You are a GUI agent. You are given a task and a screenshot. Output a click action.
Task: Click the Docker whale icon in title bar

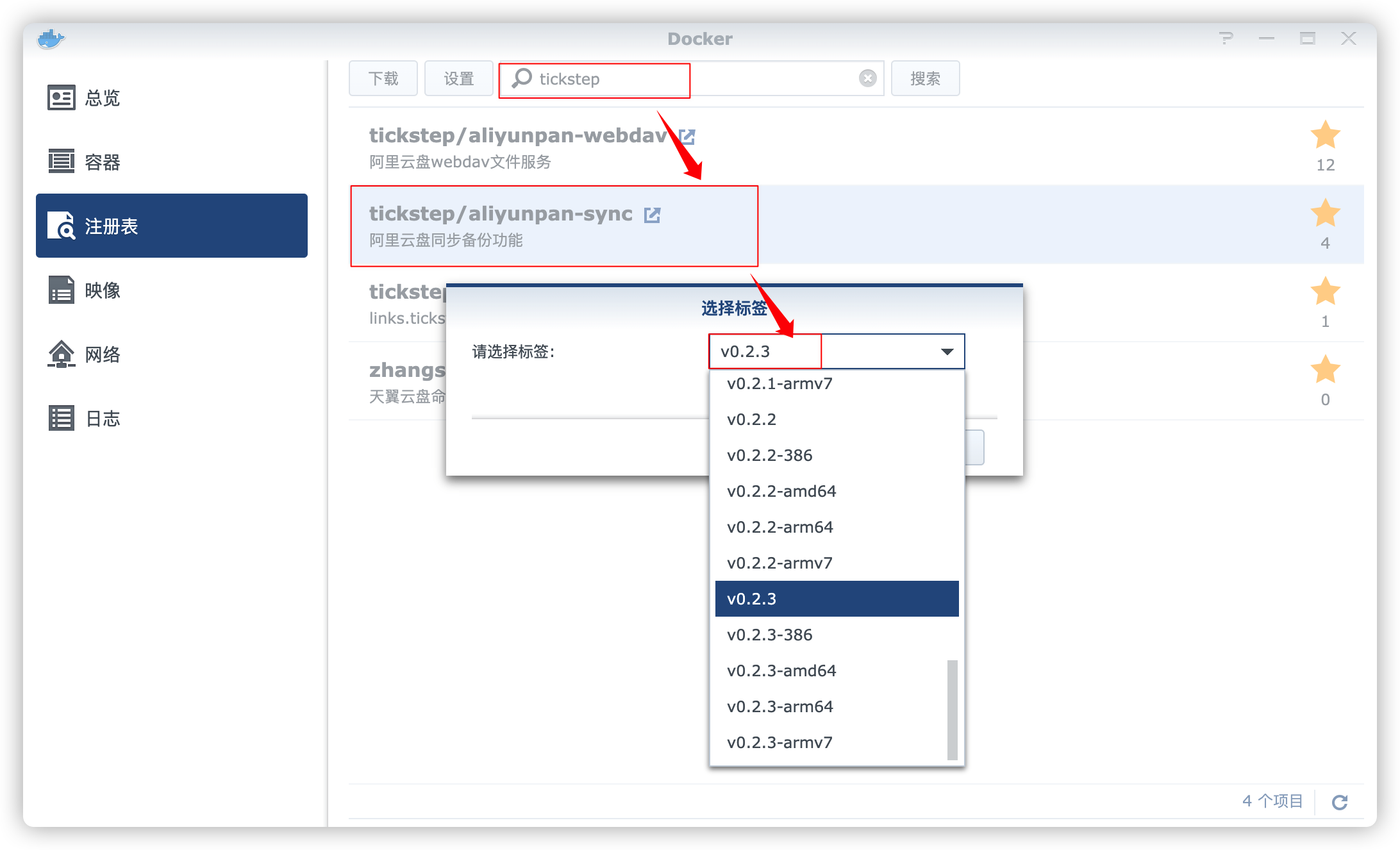click(x=51, y=39)
